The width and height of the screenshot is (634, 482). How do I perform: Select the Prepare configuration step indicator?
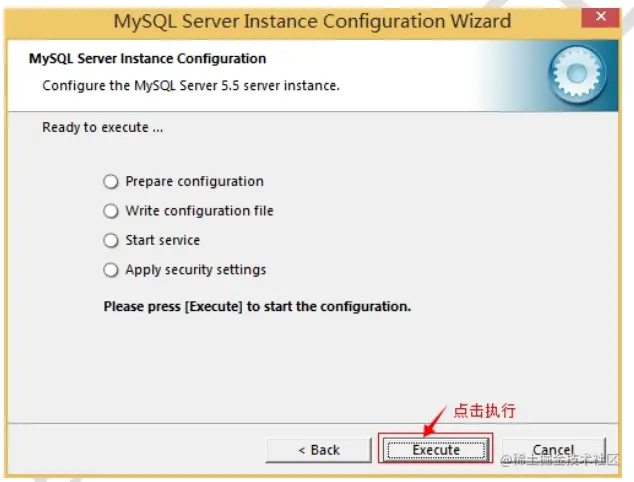point(111,182)
